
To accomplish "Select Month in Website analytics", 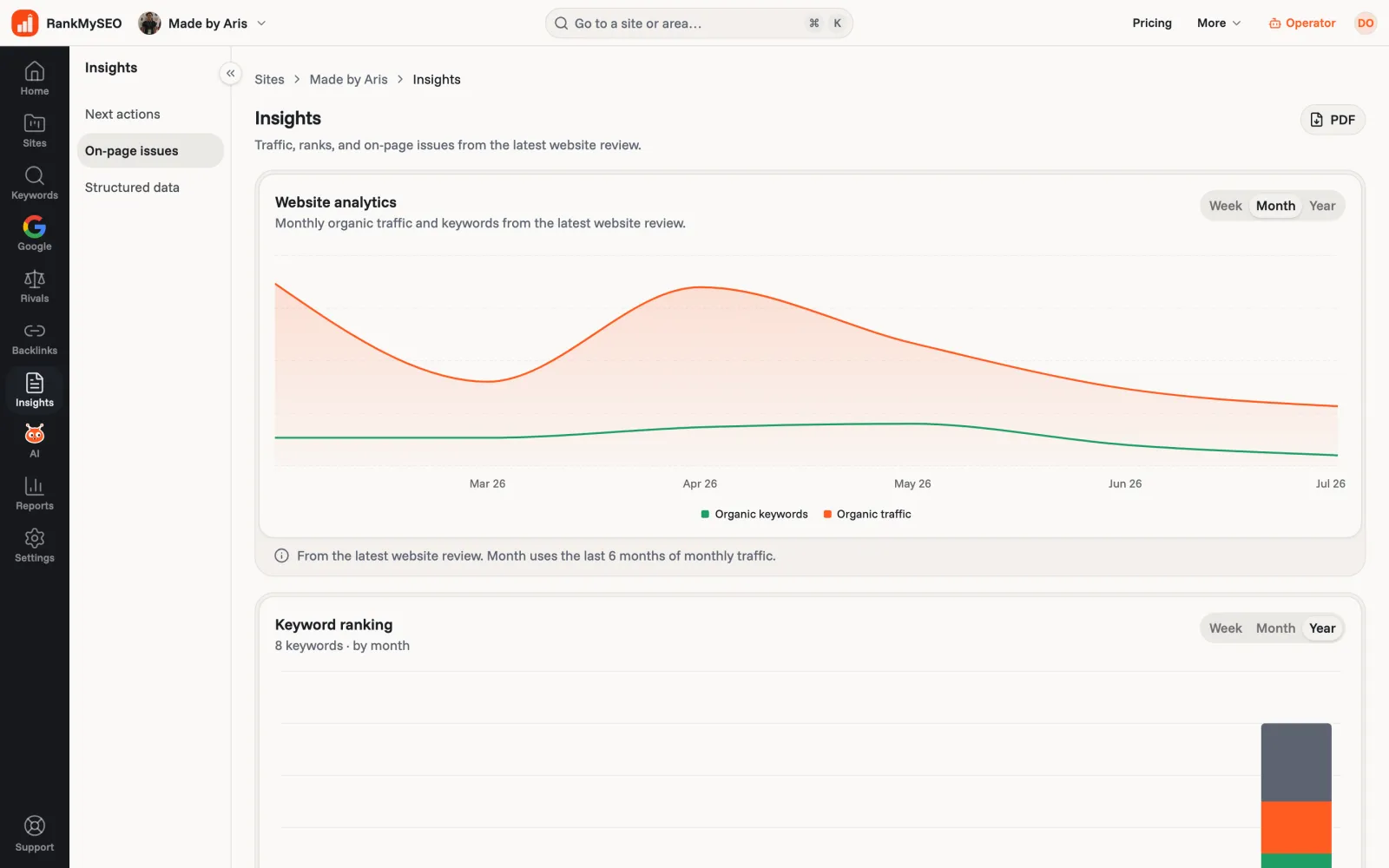I will pyautogui.click(x=1275, y=206).
